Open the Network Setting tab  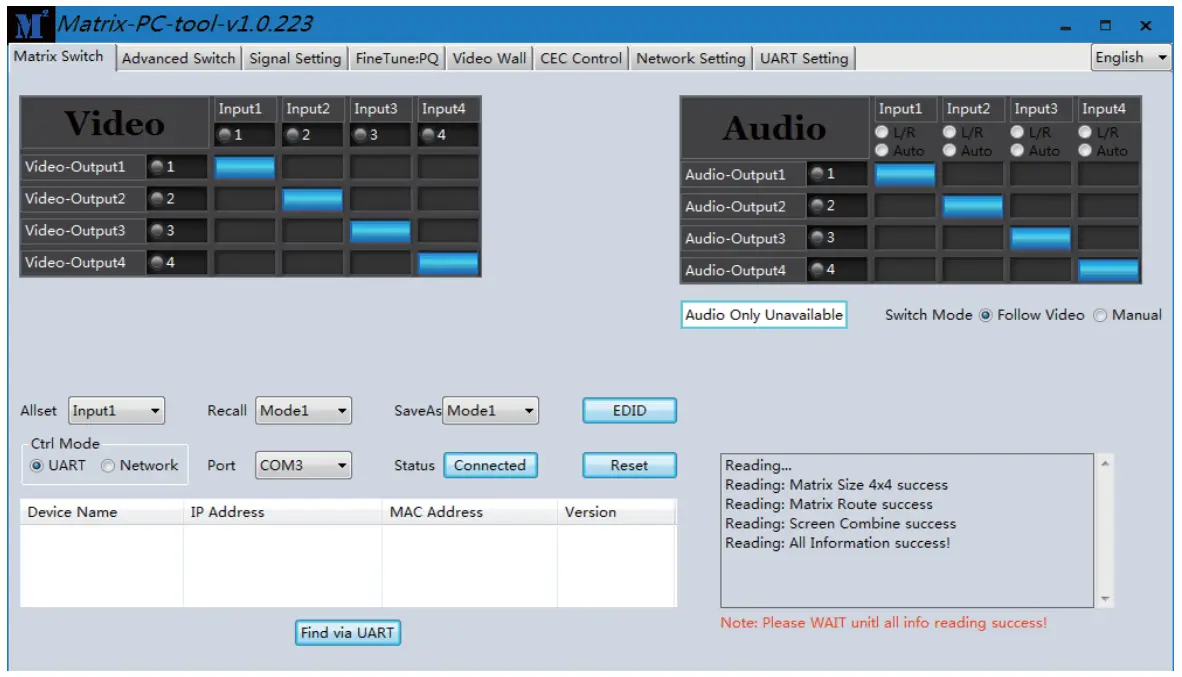[690, 58]
